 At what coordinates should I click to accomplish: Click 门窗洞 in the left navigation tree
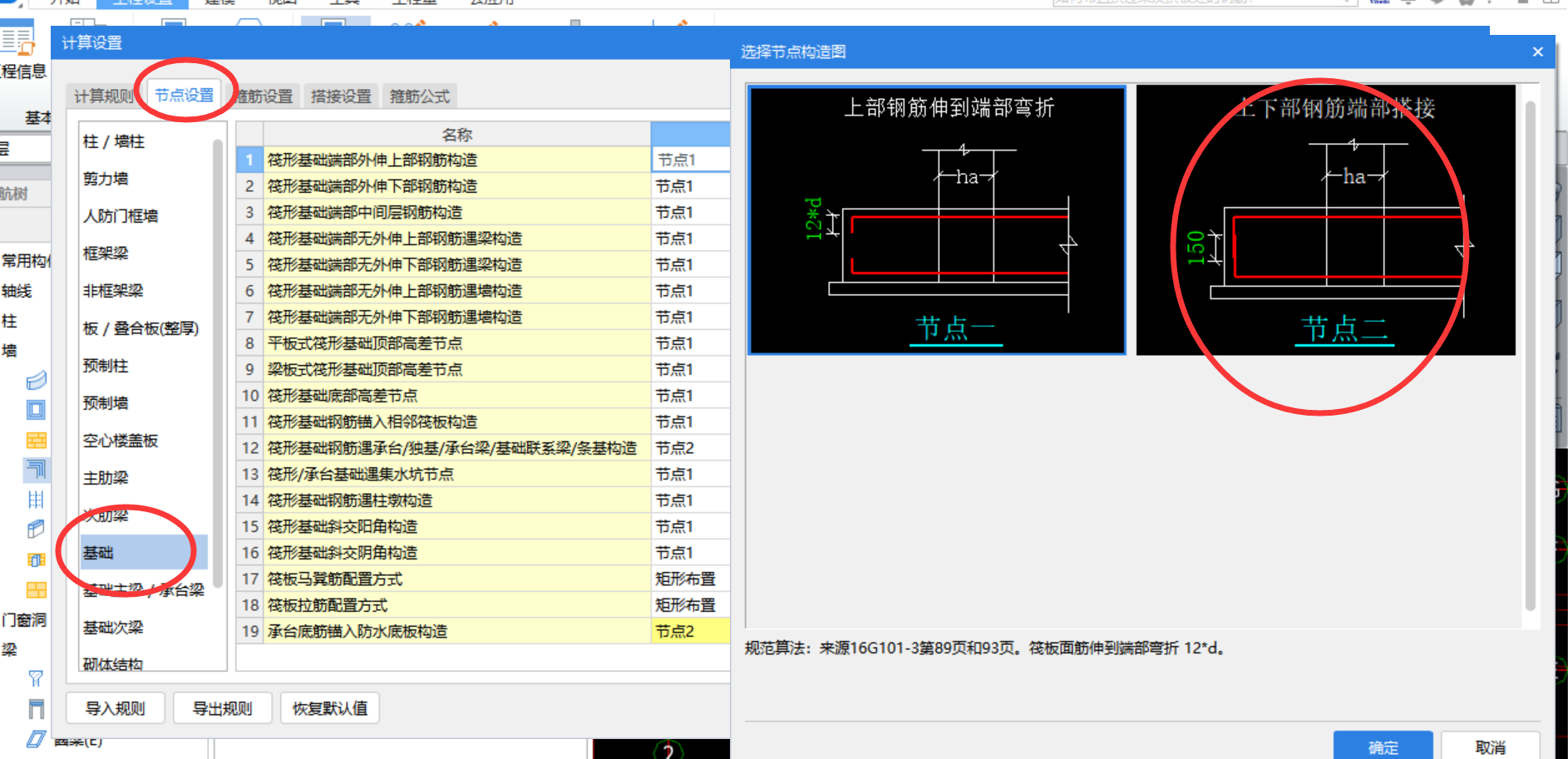pos(24,620)
